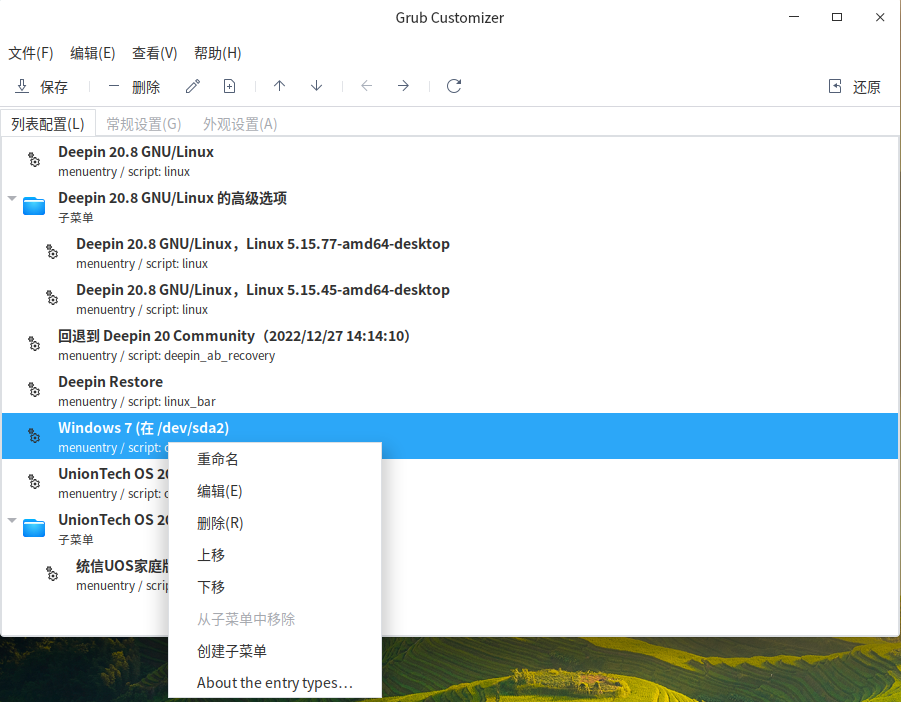Click gear icon of Linux 5.15.77 entry
901x702 pixels.
[52, 252]
